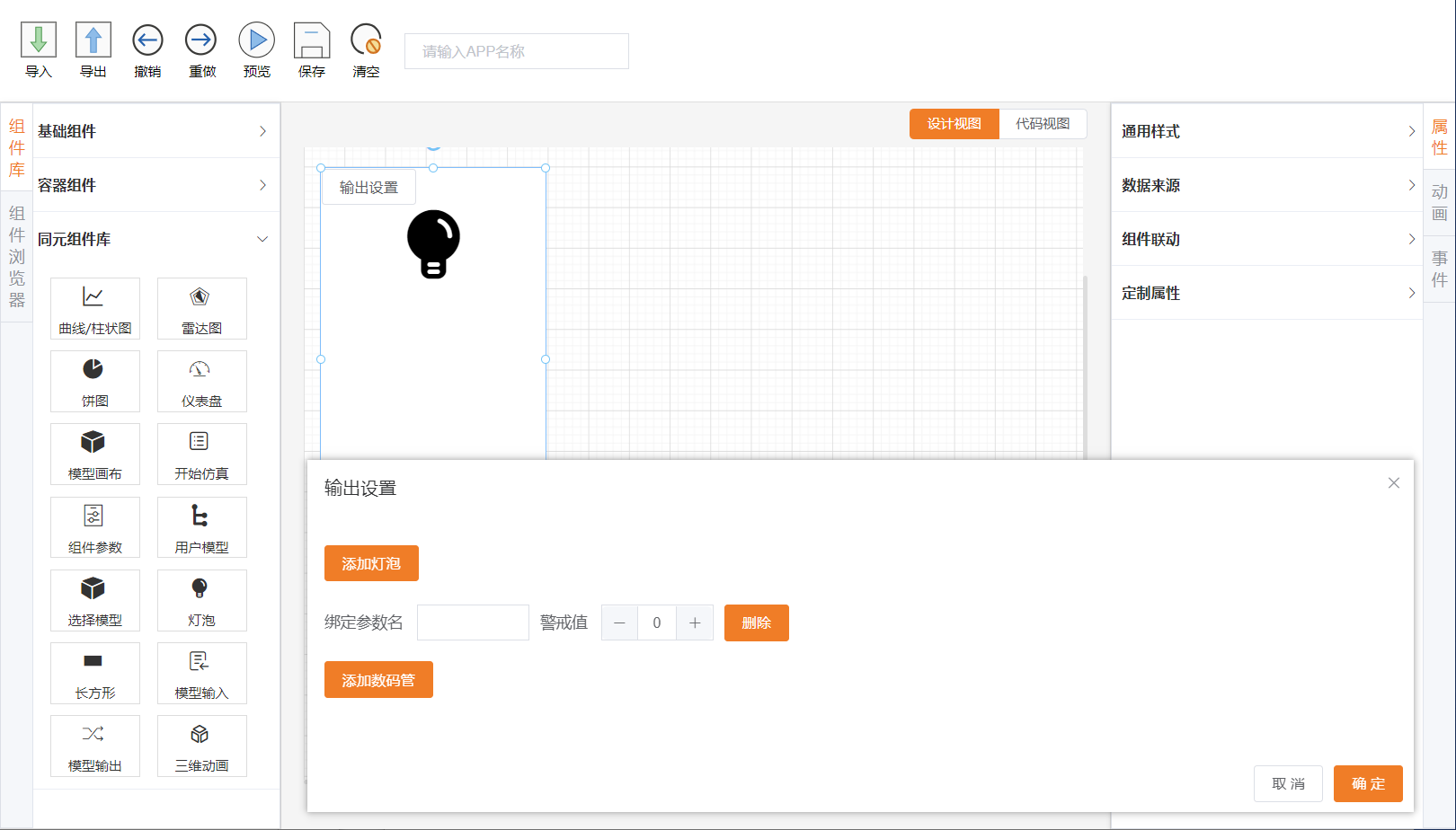Select the 饼图 pie chart component
This screenshot has height=830, width=1456.
pos(95,381)
